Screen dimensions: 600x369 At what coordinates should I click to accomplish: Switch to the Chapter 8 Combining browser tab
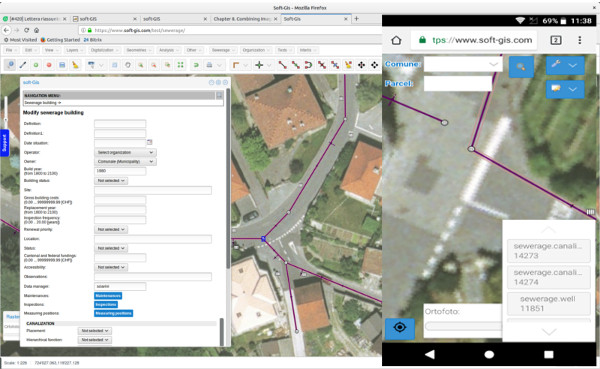pyautogui.click(x=245, y=19)
